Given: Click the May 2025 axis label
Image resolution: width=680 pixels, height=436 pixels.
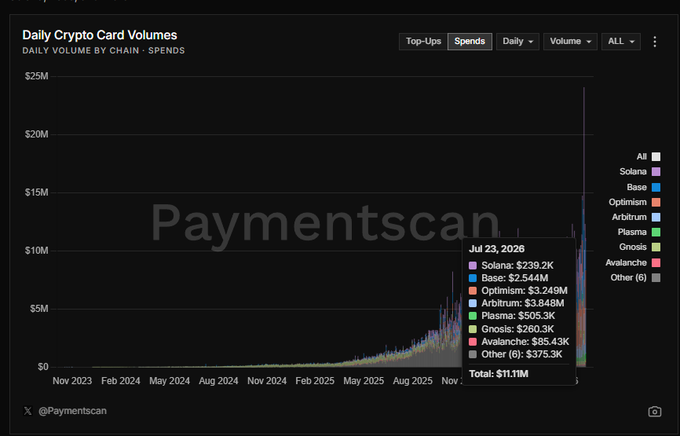Looking at the screenshot, I should click(363, 381).
